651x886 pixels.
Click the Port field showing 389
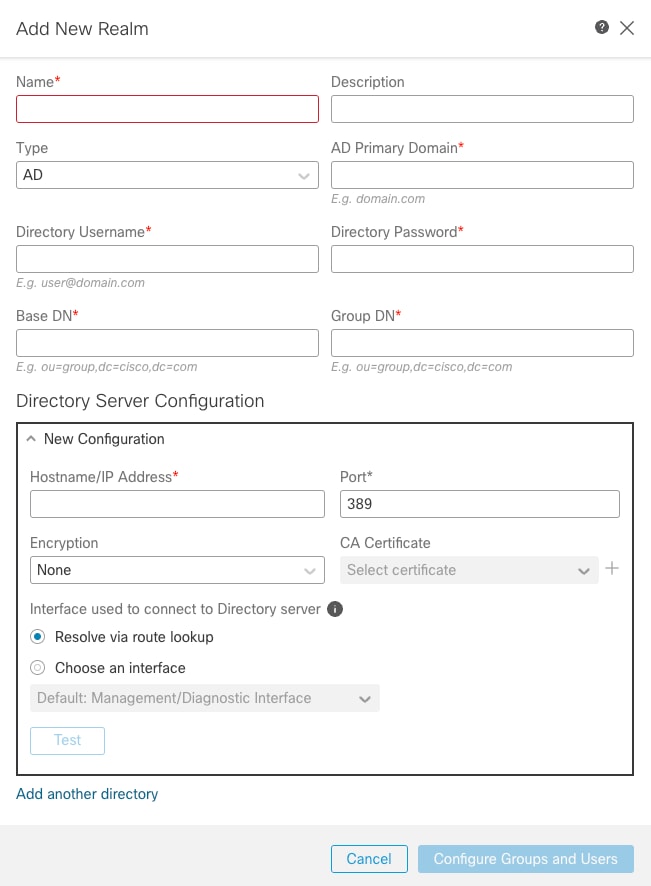click(479, 504)
